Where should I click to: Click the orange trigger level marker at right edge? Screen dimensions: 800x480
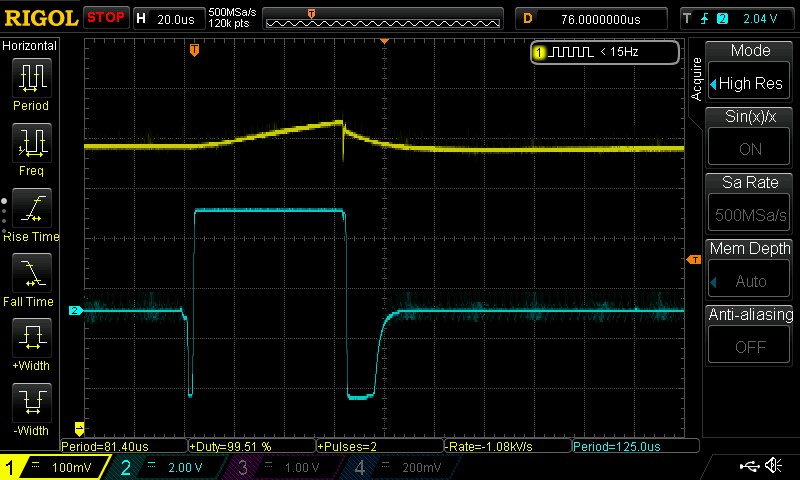(693, 260)
